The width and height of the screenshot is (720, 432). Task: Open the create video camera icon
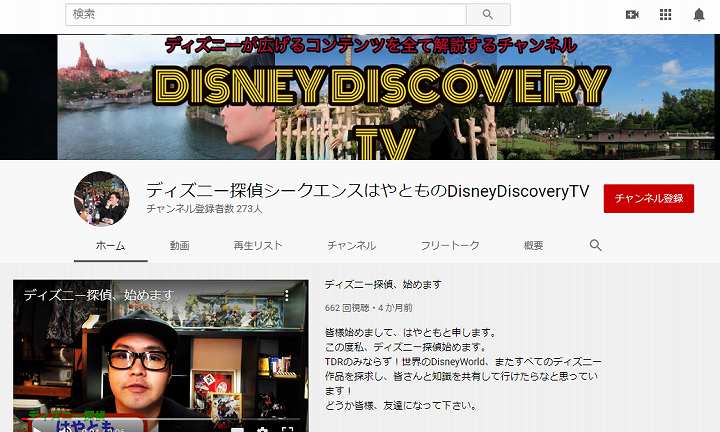(632, 15)
